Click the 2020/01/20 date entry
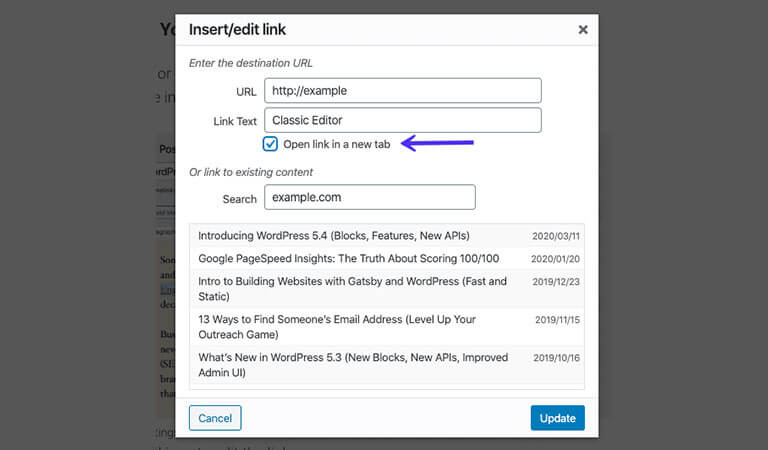768x450 pixels. click(x=555, y=259)
